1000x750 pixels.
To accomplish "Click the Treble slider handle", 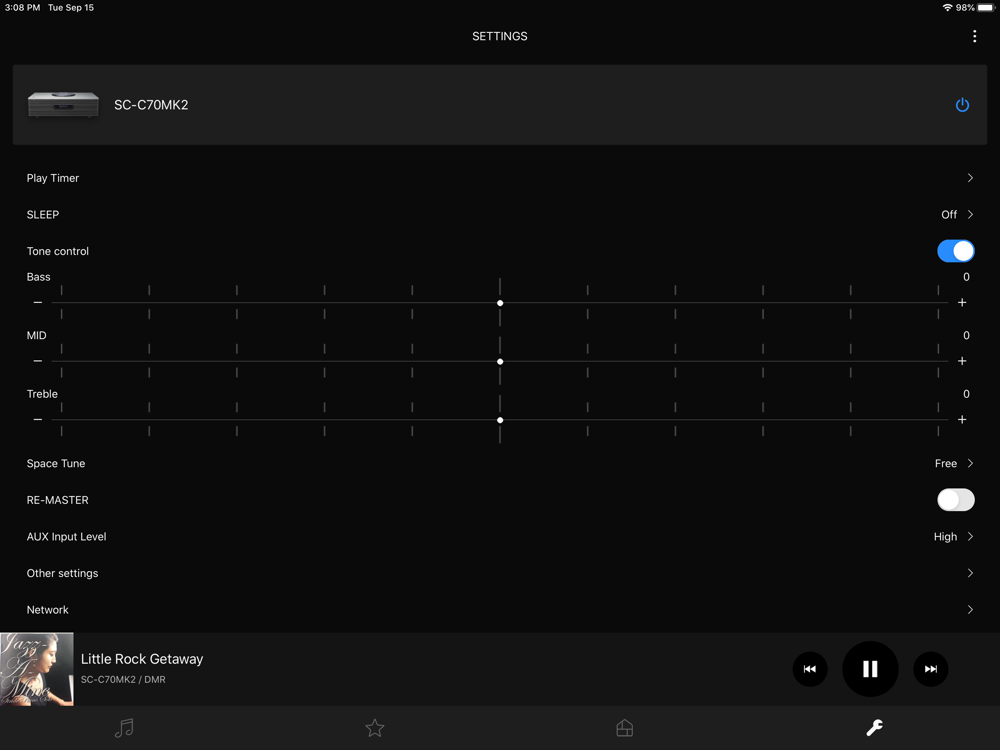I will [x=500, y=420].
